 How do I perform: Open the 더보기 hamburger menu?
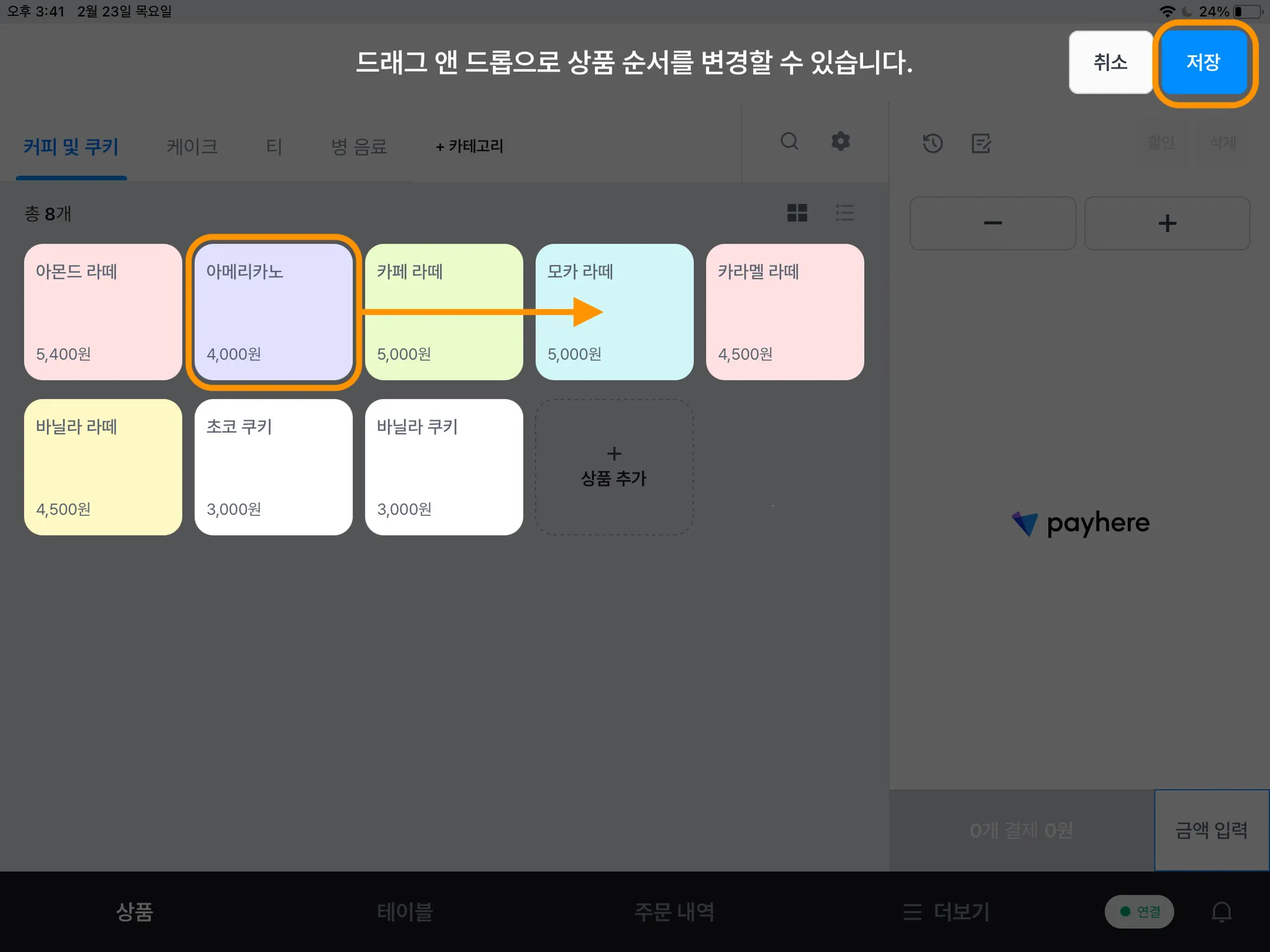[946, 912]
